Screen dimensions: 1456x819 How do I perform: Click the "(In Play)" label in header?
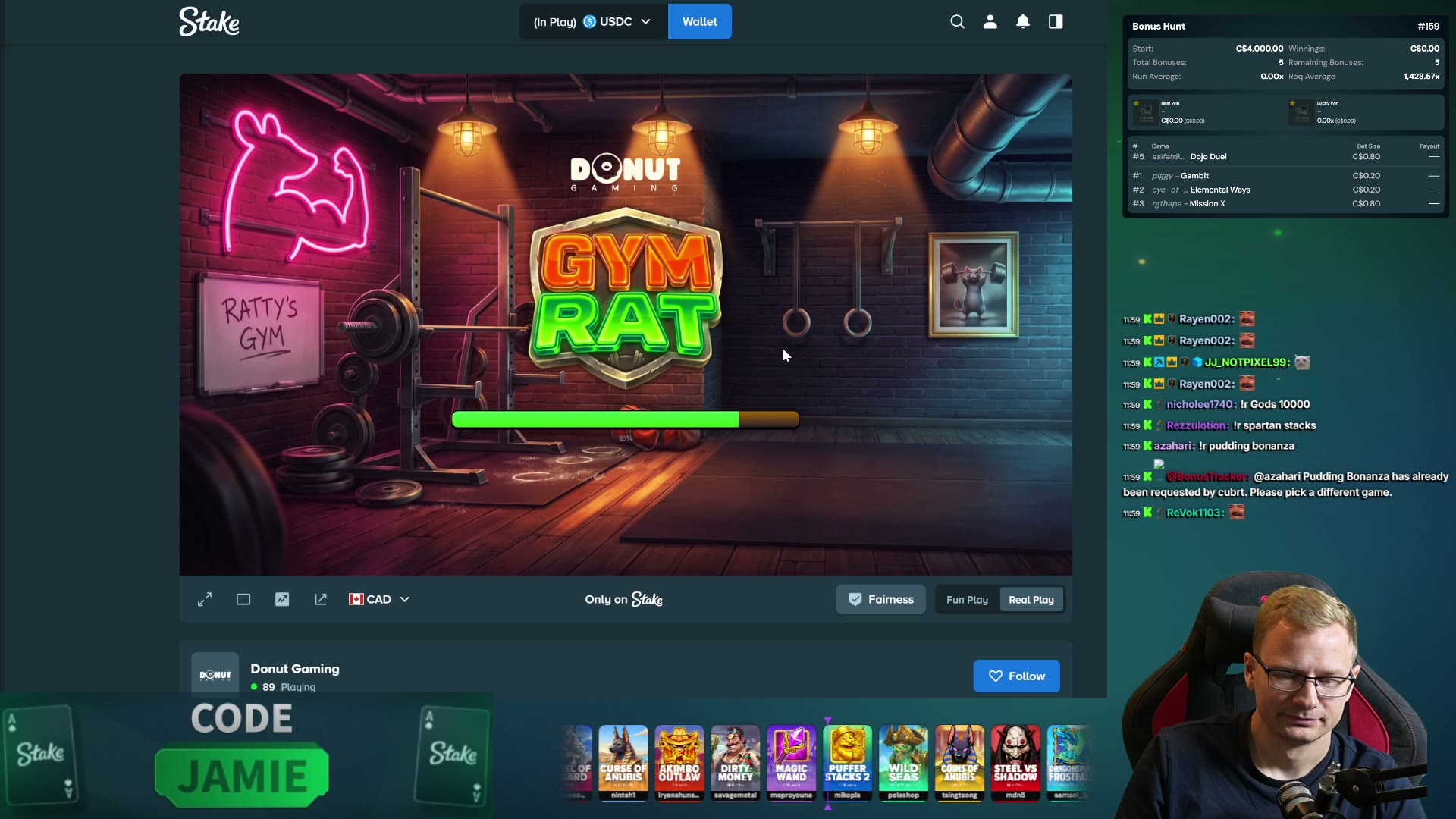555,22
